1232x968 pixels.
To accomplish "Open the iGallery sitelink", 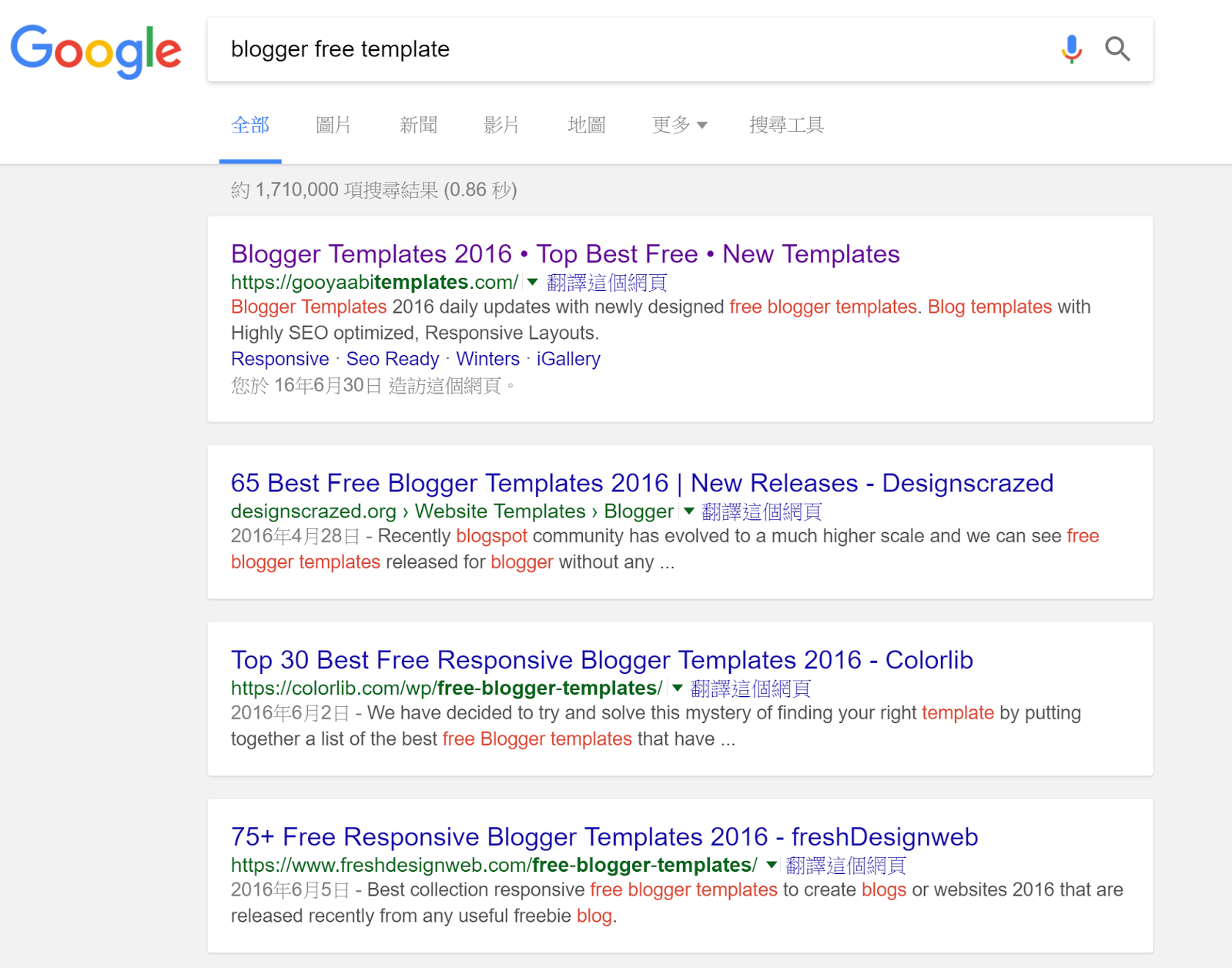I will pos(568,359).
